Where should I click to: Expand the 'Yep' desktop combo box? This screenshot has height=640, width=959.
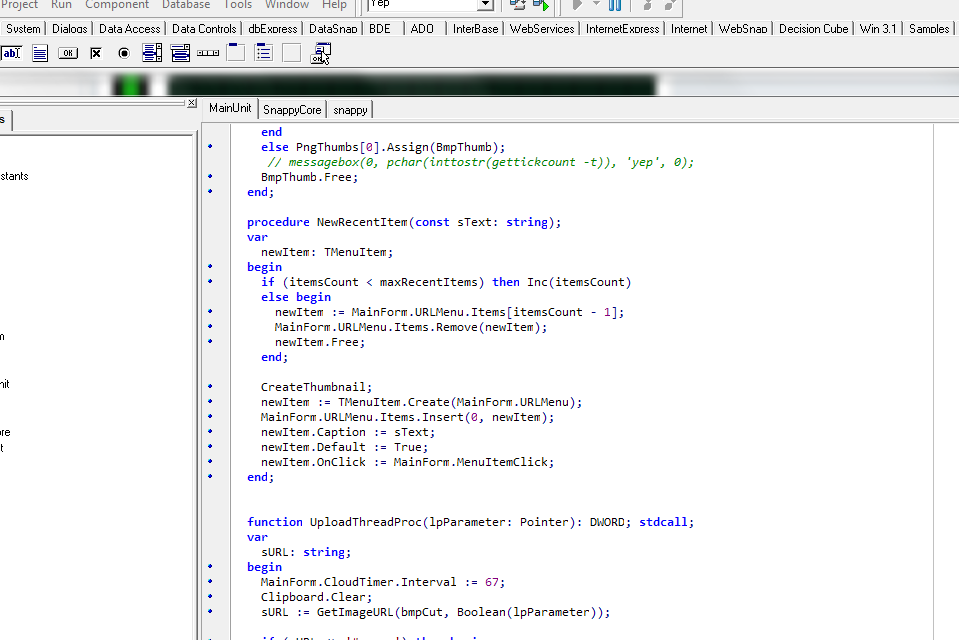coord(485,5)
